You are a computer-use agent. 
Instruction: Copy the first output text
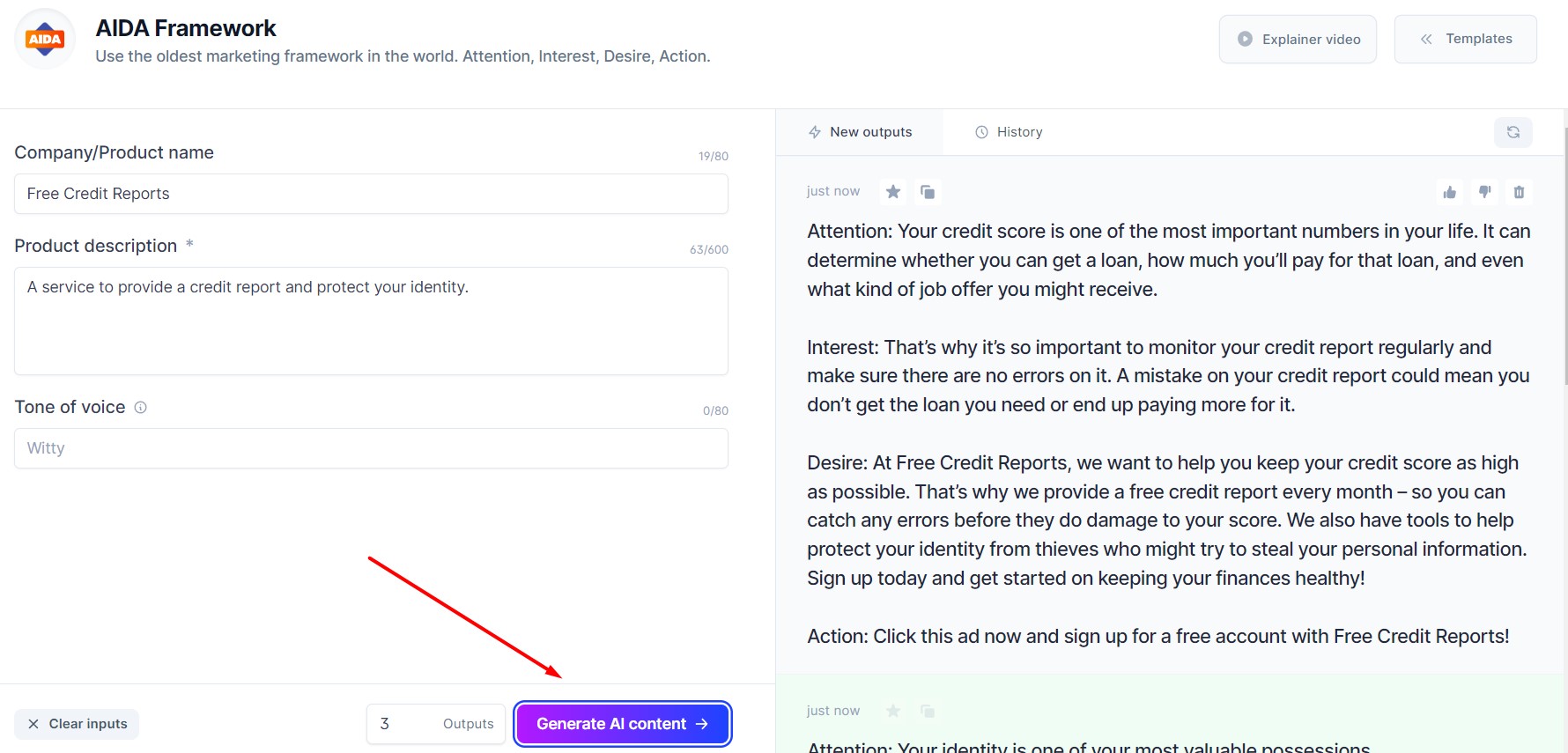coord(928,192)
